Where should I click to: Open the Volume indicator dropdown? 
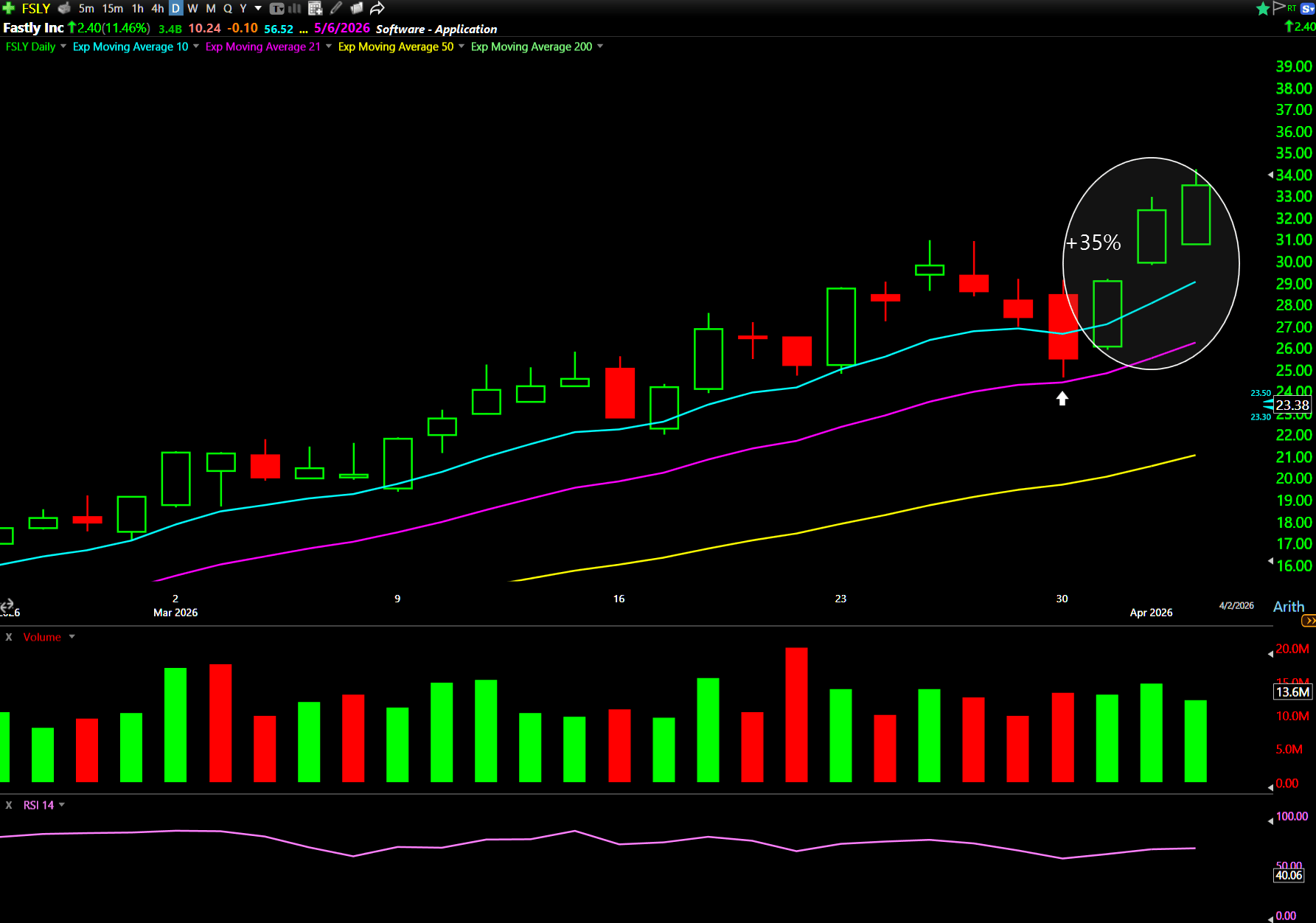pos(72,637)
